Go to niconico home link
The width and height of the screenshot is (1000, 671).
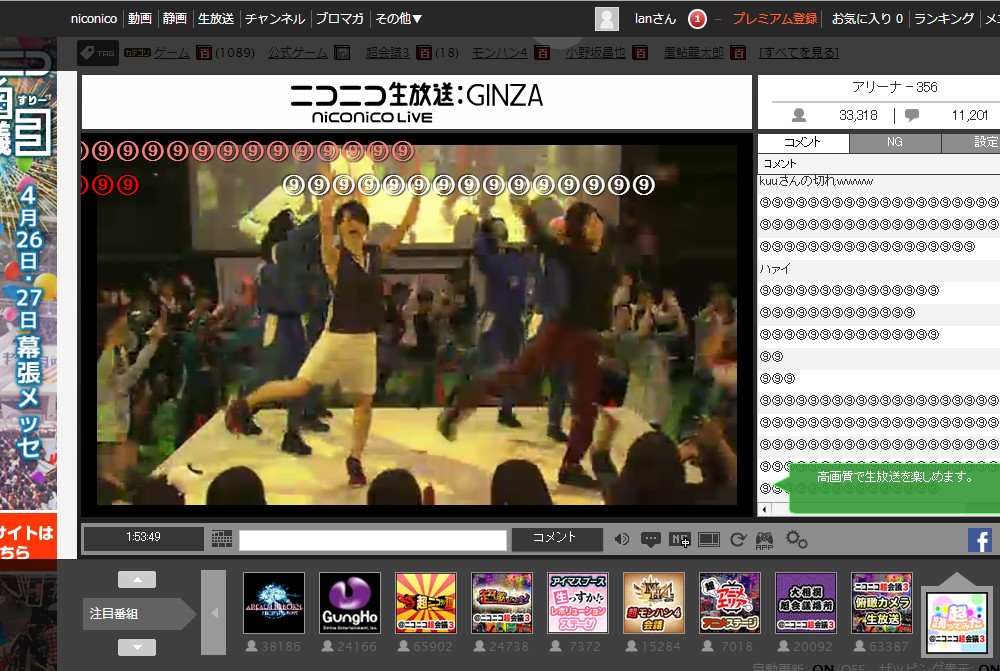(x=94, y=18)
